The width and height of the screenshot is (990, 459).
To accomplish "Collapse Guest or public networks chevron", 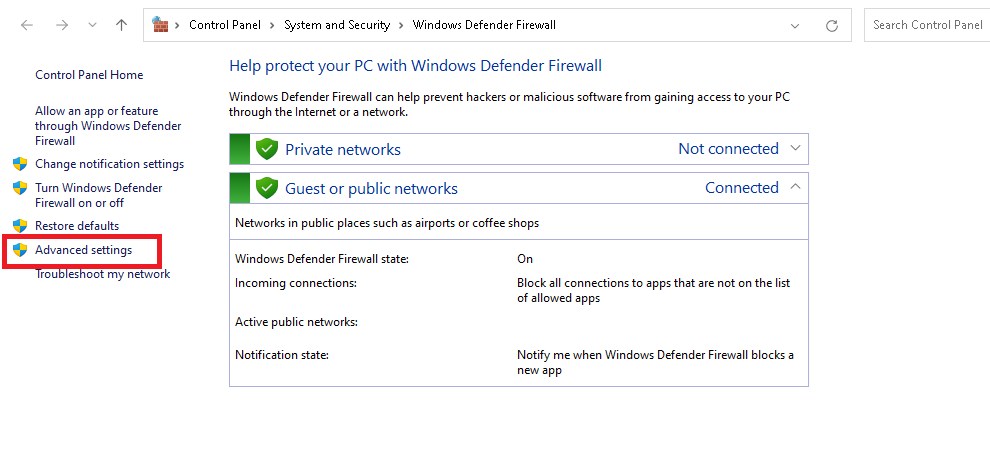I will coord(796,187).
